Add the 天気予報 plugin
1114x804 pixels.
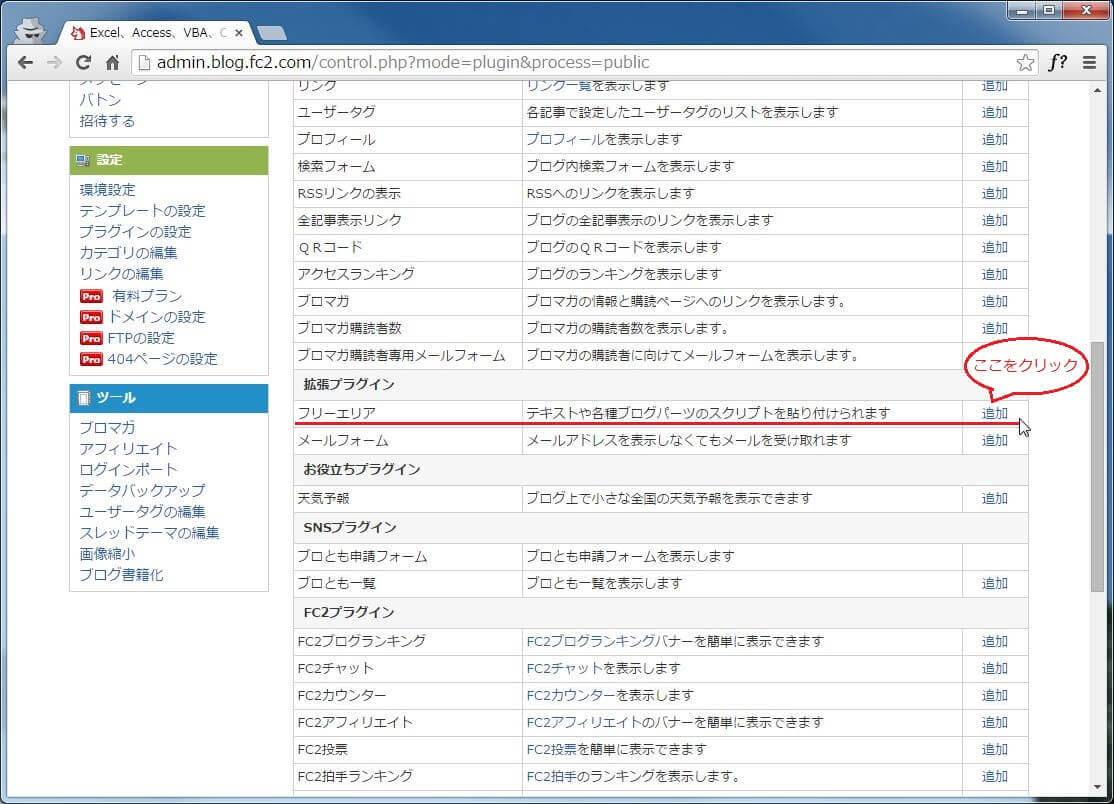[x=994, y=498]
